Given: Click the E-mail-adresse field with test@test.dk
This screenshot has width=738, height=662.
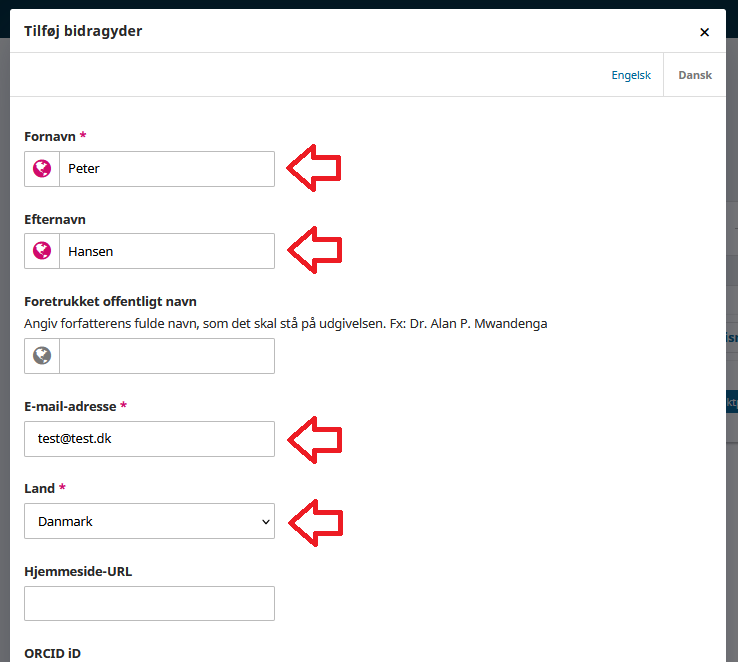Looking at the screenshot, I should click(x=149, y=439).
